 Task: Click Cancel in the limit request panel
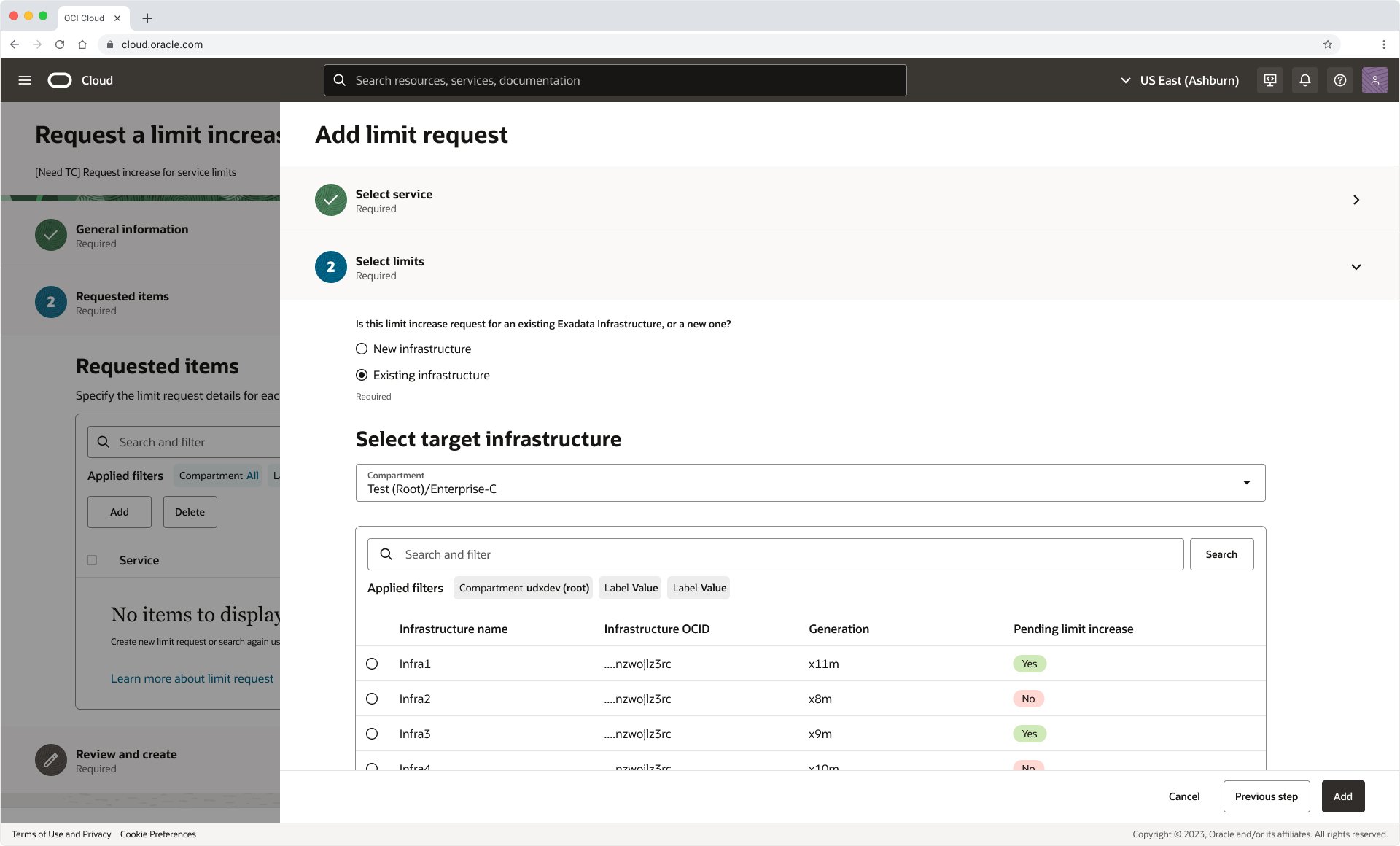coord(1183,796)
